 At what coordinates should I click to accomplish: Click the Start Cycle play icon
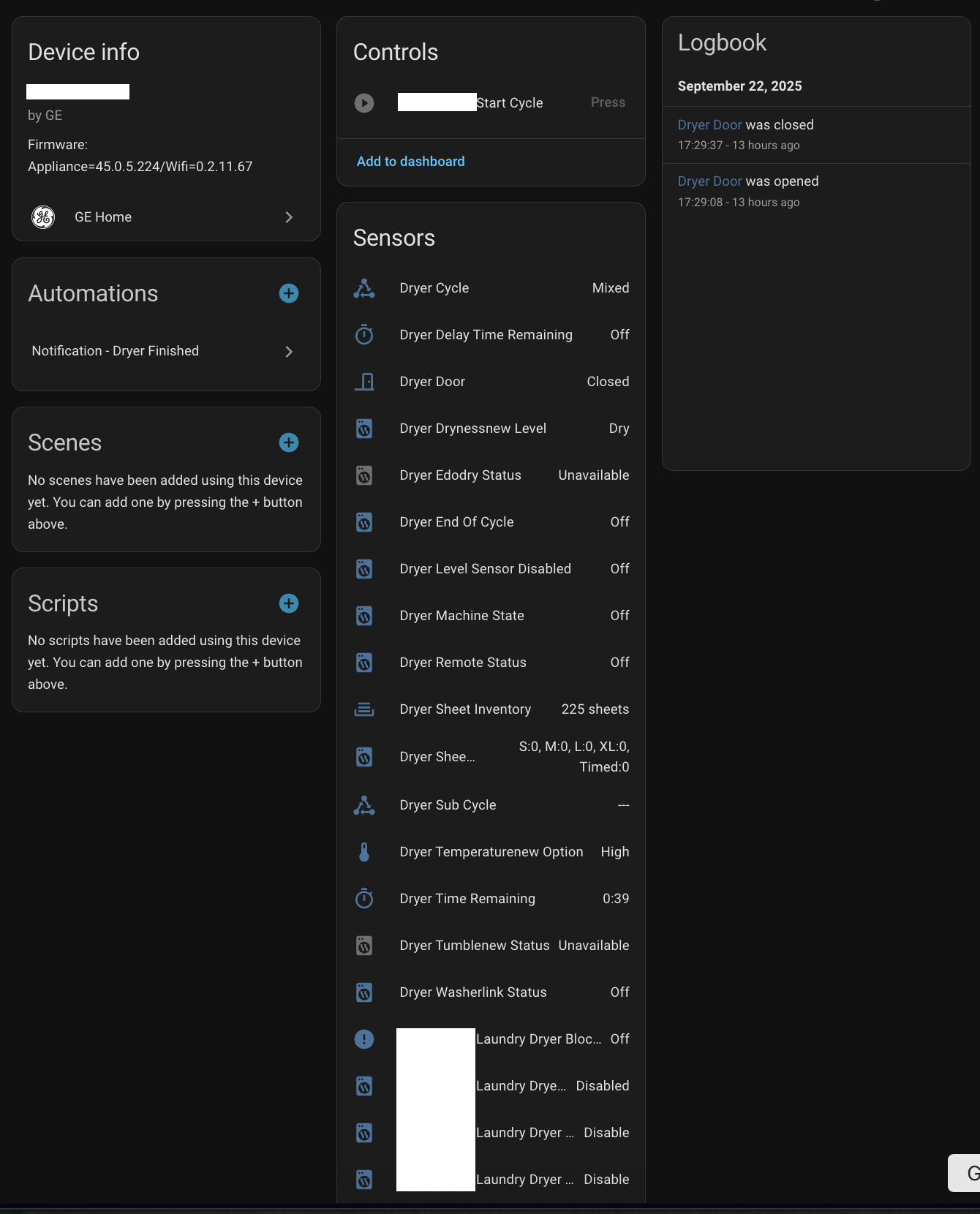pos(364,103)
